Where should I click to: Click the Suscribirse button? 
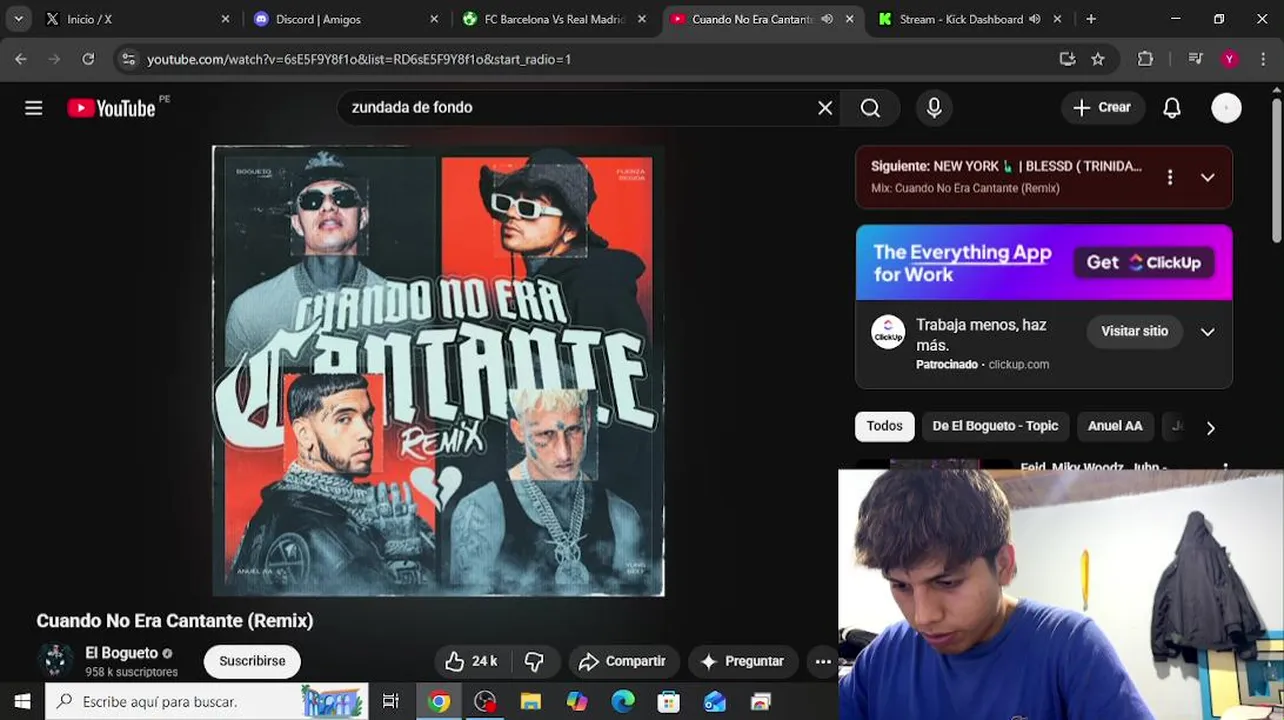252,661
